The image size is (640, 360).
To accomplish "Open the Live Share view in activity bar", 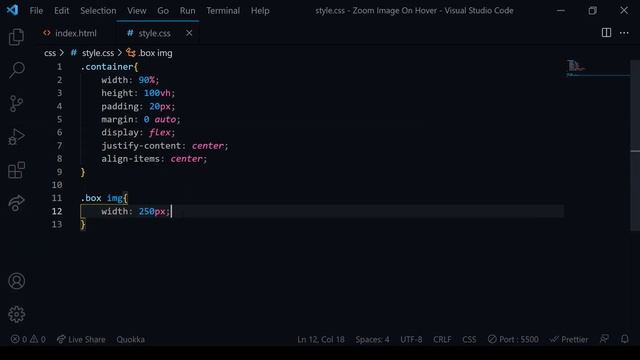I will (x=16, y=203).
